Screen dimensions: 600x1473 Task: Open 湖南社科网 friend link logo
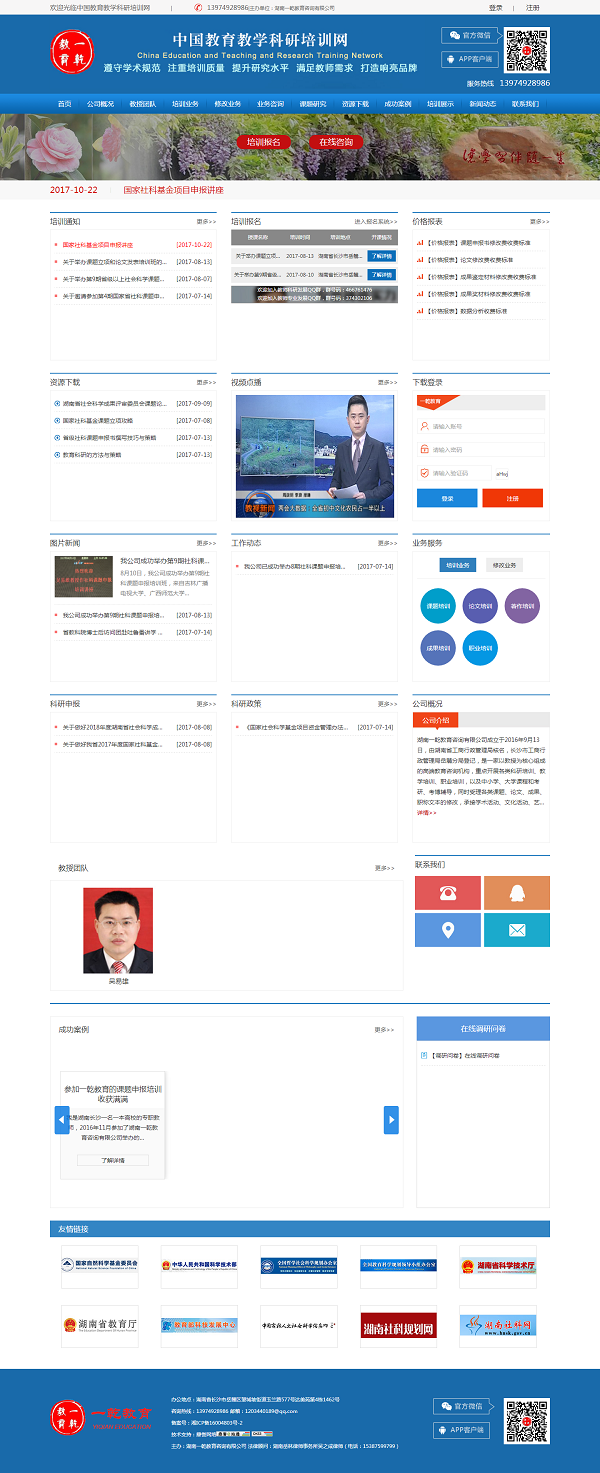pyautogui.click(x=498, y=1326)
